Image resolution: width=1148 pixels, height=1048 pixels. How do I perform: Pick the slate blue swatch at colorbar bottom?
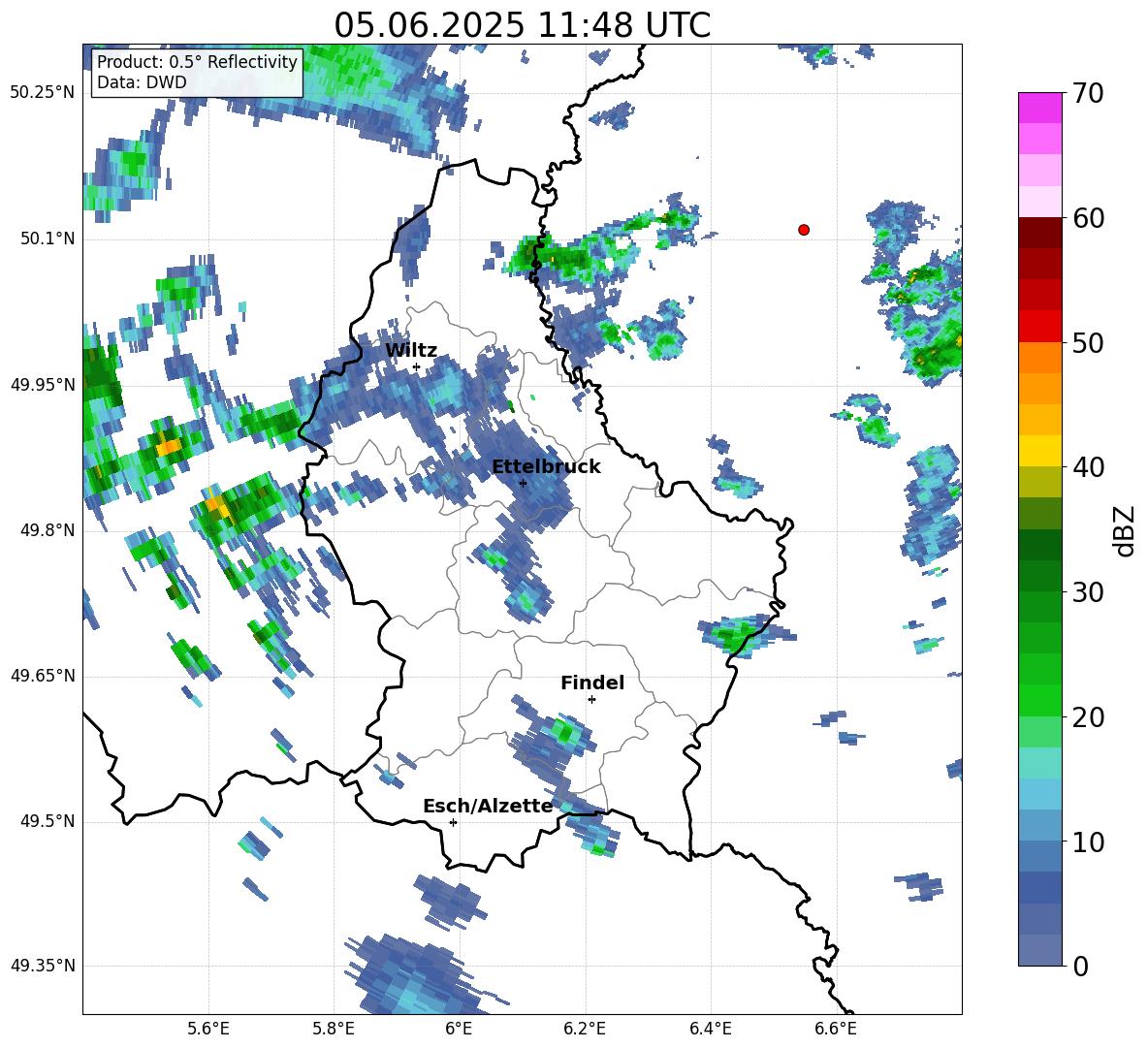click(x=1039, y=950)
